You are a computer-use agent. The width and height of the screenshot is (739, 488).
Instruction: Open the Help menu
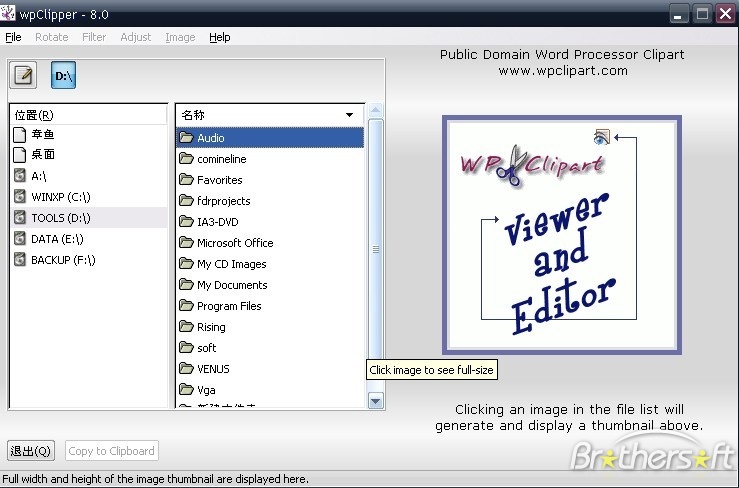(219, 37)
